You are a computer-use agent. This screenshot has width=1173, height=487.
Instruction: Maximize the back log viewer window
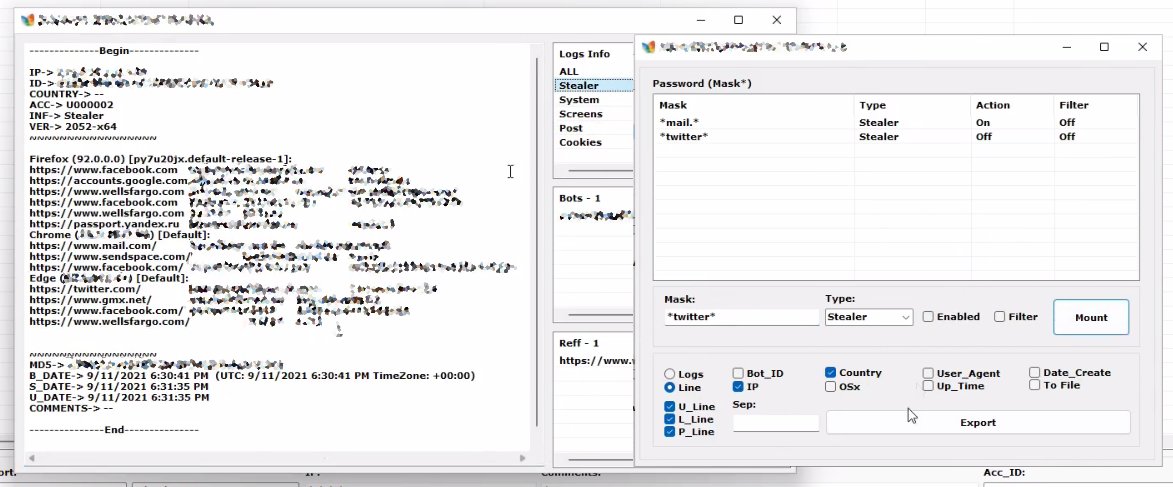point(738,20)
